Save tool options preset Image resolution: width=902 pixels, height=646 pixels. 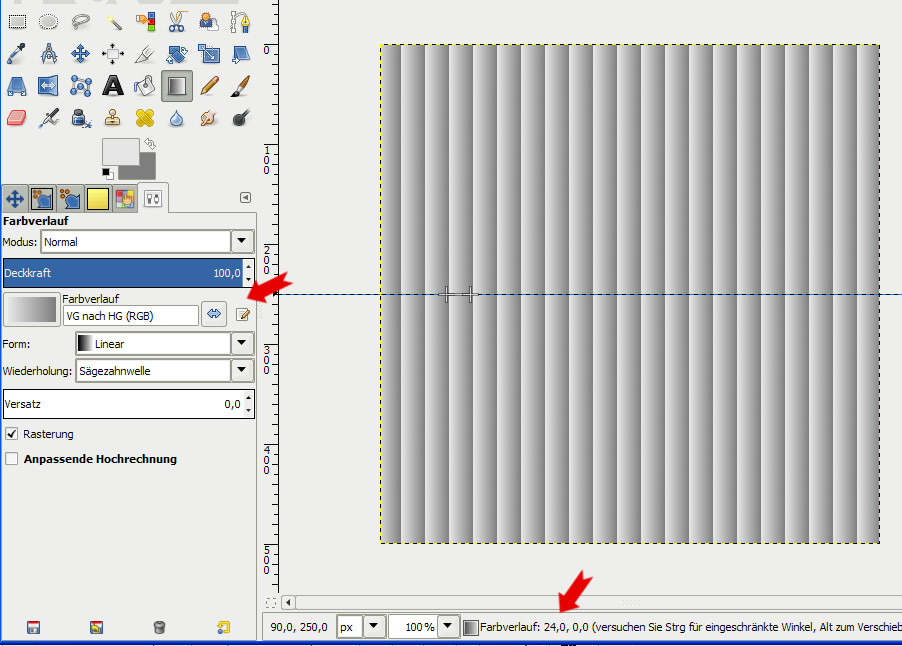pyautogui.click(x=33, y=627)
